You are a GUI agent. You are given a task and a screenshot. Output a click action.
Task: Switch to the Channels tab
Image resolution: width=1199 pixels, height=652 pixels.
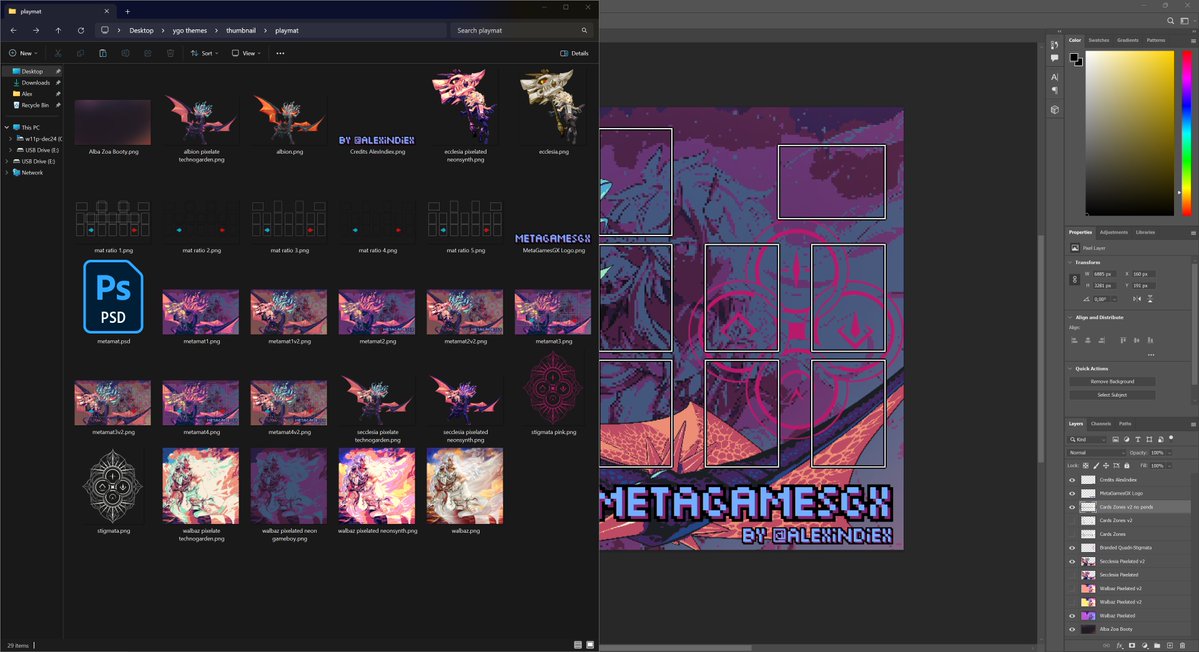point(1100,423)
